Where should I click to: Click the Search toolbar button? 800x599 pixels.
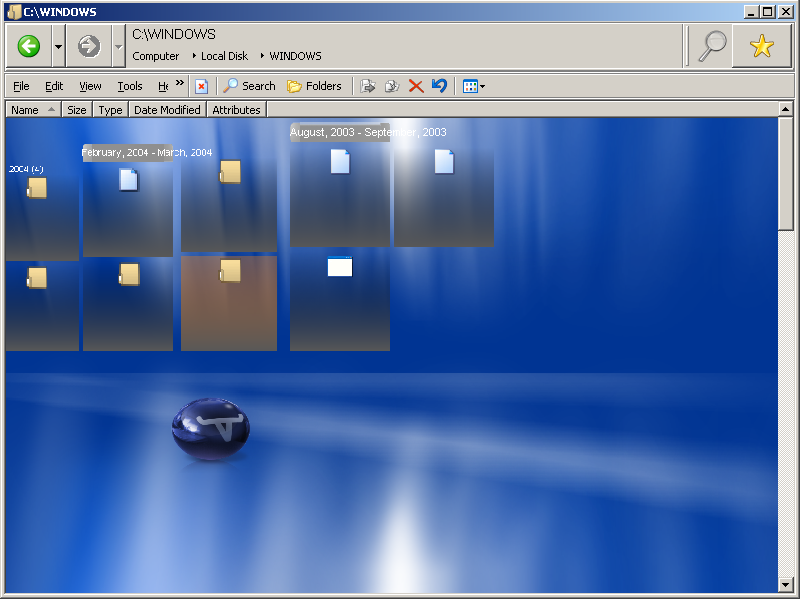[249, 86]
